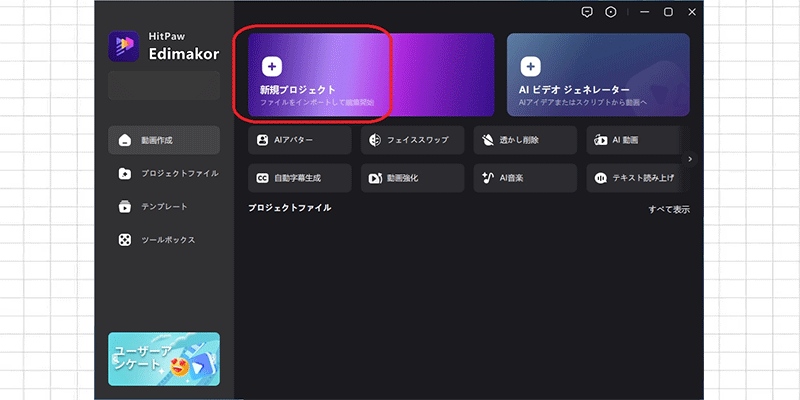Open the settings hexagon icon in title bar
Image resolution: width=800 pixels, height=400 pixels.
click(x=611, y=12)
